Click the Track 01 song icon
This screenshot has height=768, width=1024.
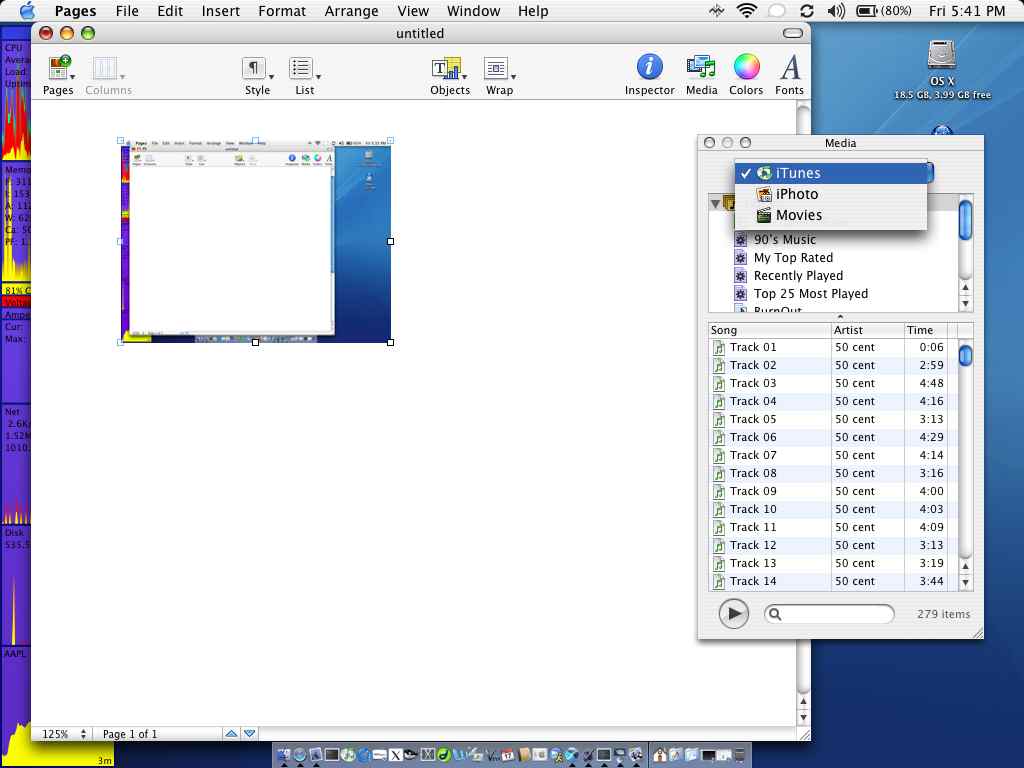[719, 347]
